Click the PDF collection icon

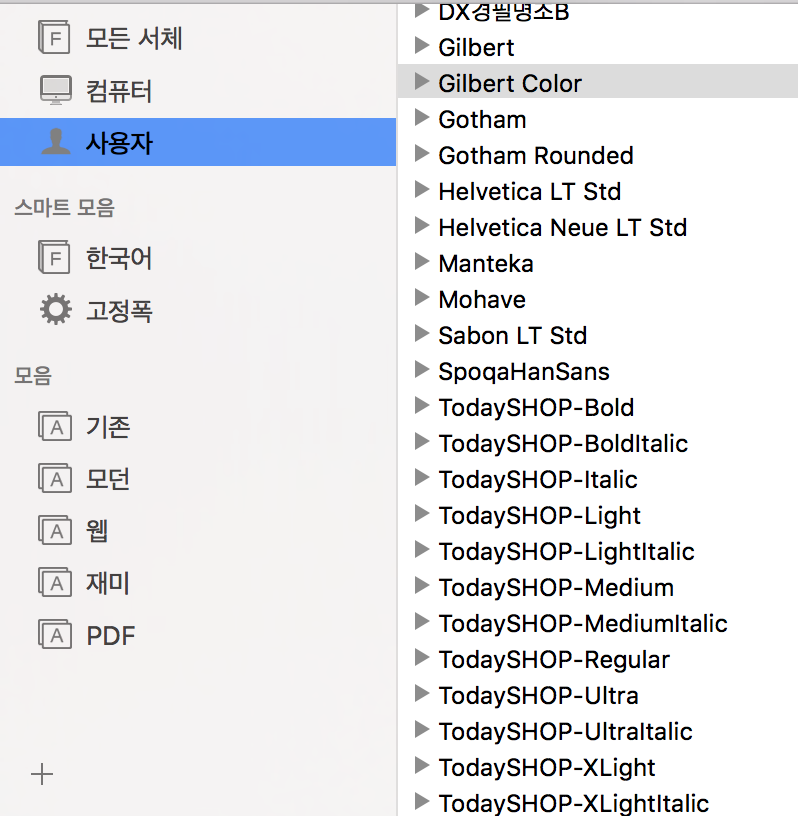coord(55,634)
